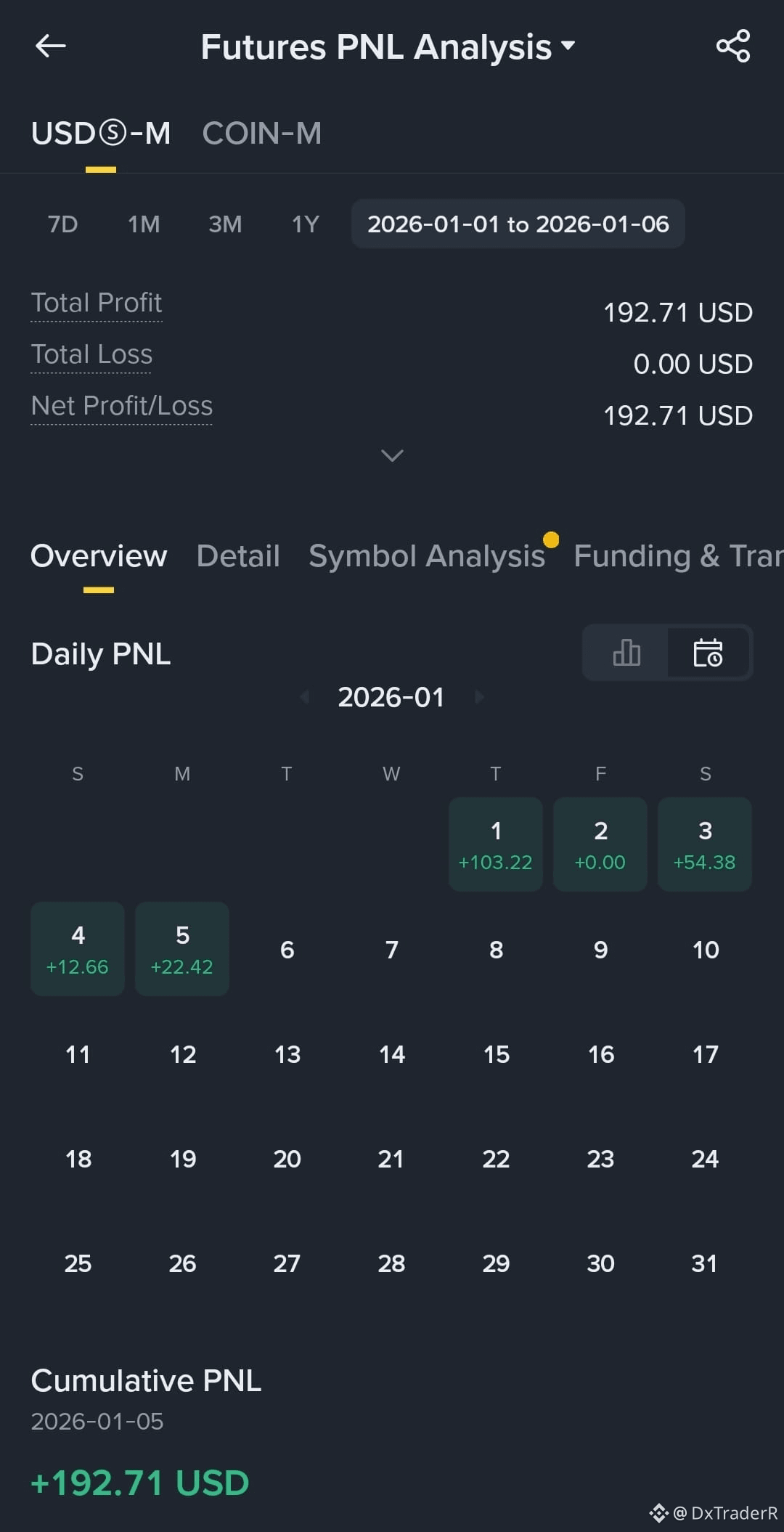Tap the Net Profit/Loss info label
The image size is (784, 1532).
[x=122, y=406]
